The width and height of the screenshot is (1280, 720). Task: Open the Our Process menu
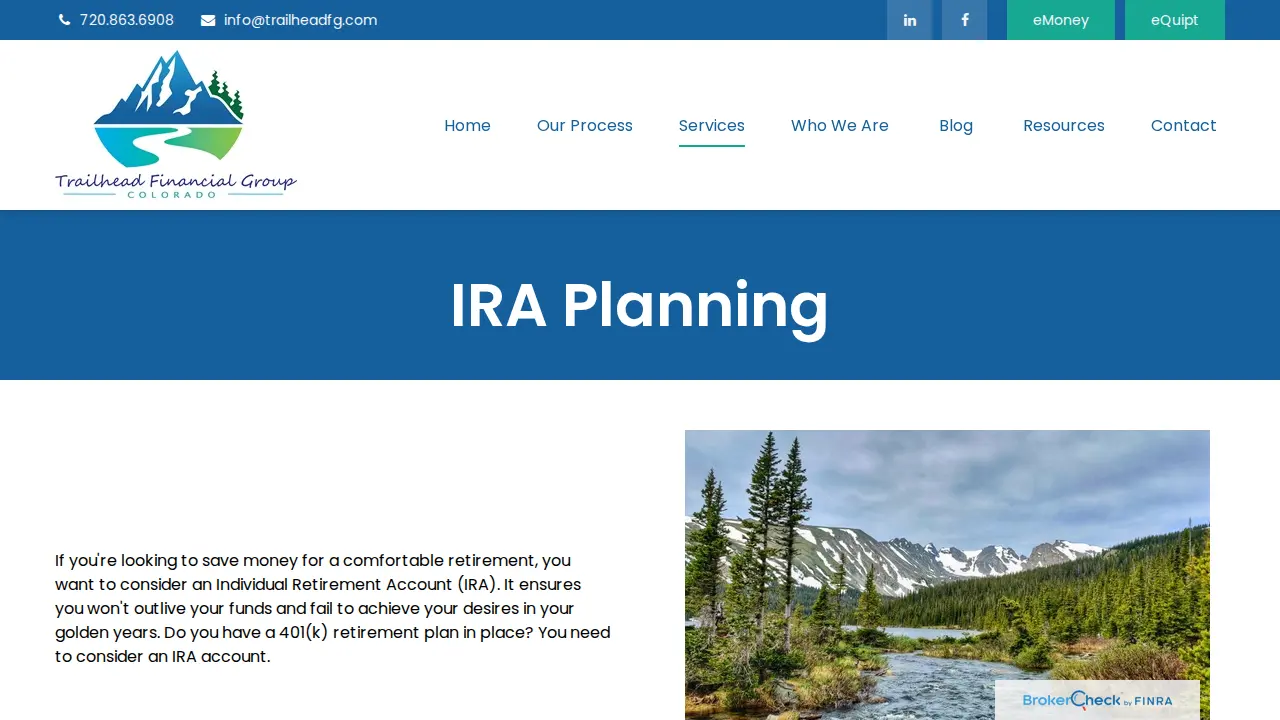click(585, 125)
